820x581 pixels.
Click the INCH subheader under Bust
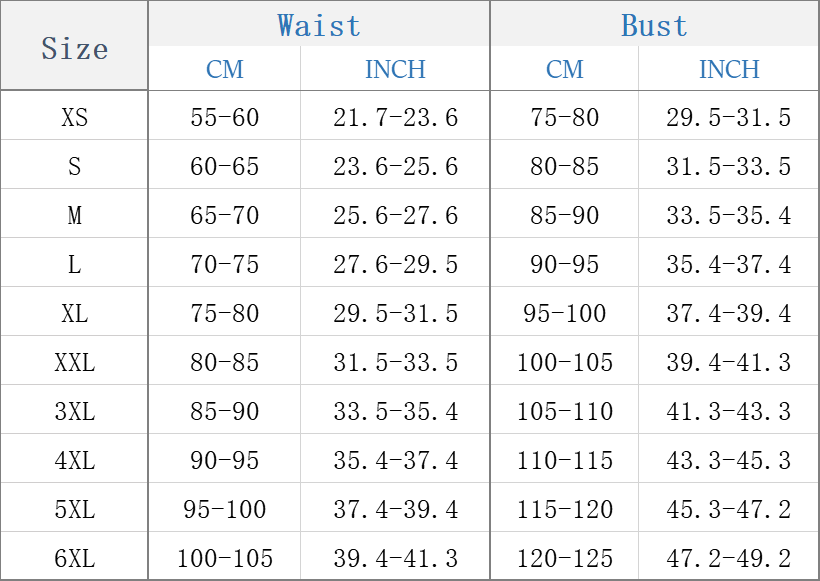pyautogui.click(x=729, y=69)
